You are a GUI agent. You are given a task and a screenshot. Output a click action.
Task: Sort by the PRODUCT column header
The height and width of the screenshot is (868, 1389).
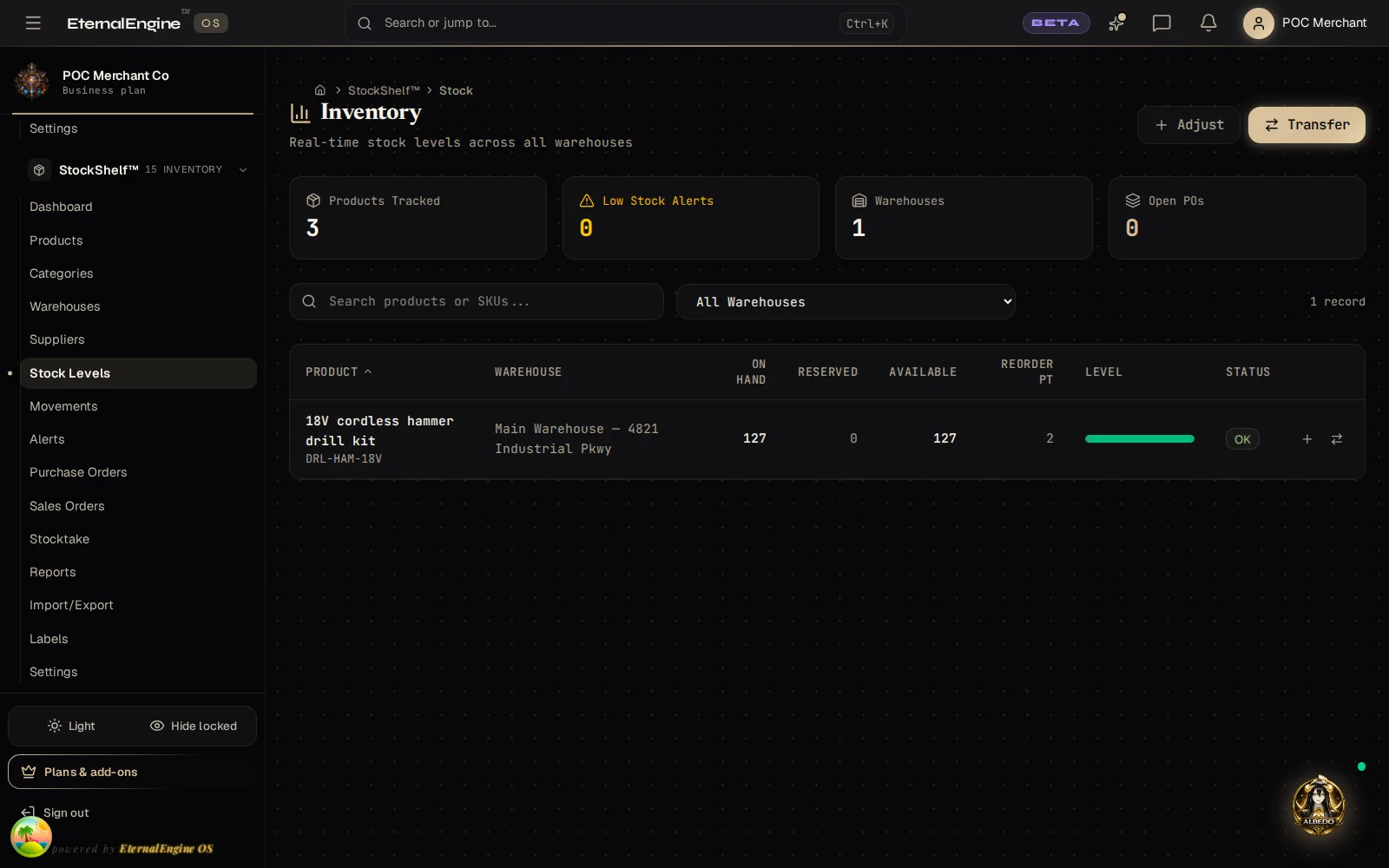(339, 372)
